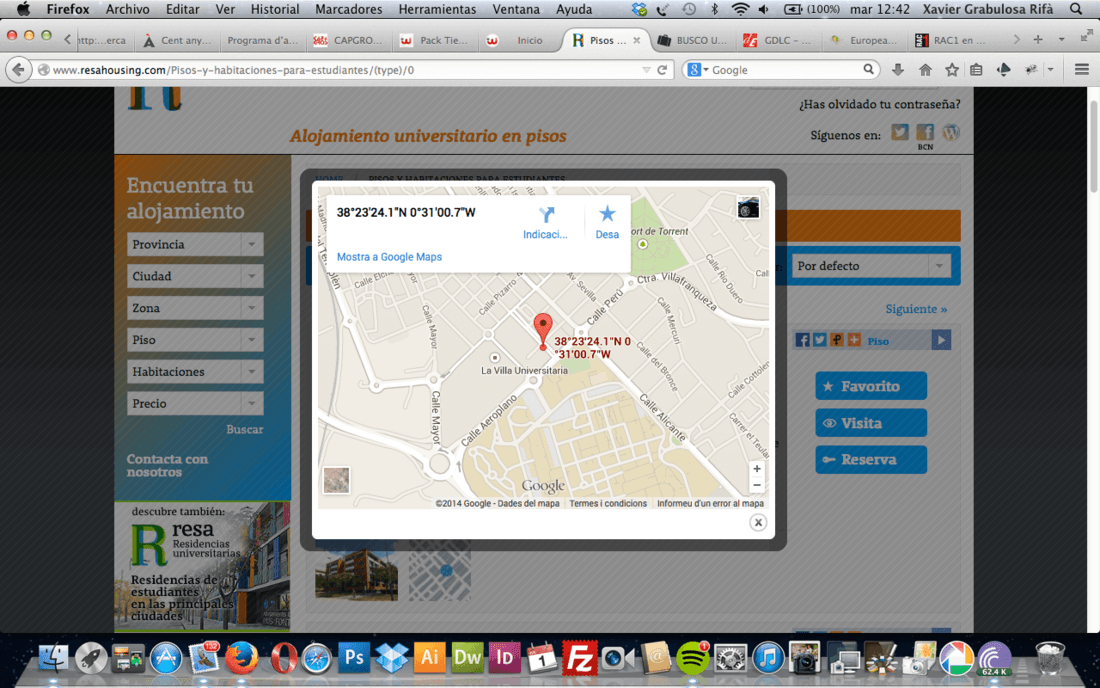This screenshot has height=688, width=1100.
Task: Switch to the BUSCO U... tab
Action: [x=693, y=40]
